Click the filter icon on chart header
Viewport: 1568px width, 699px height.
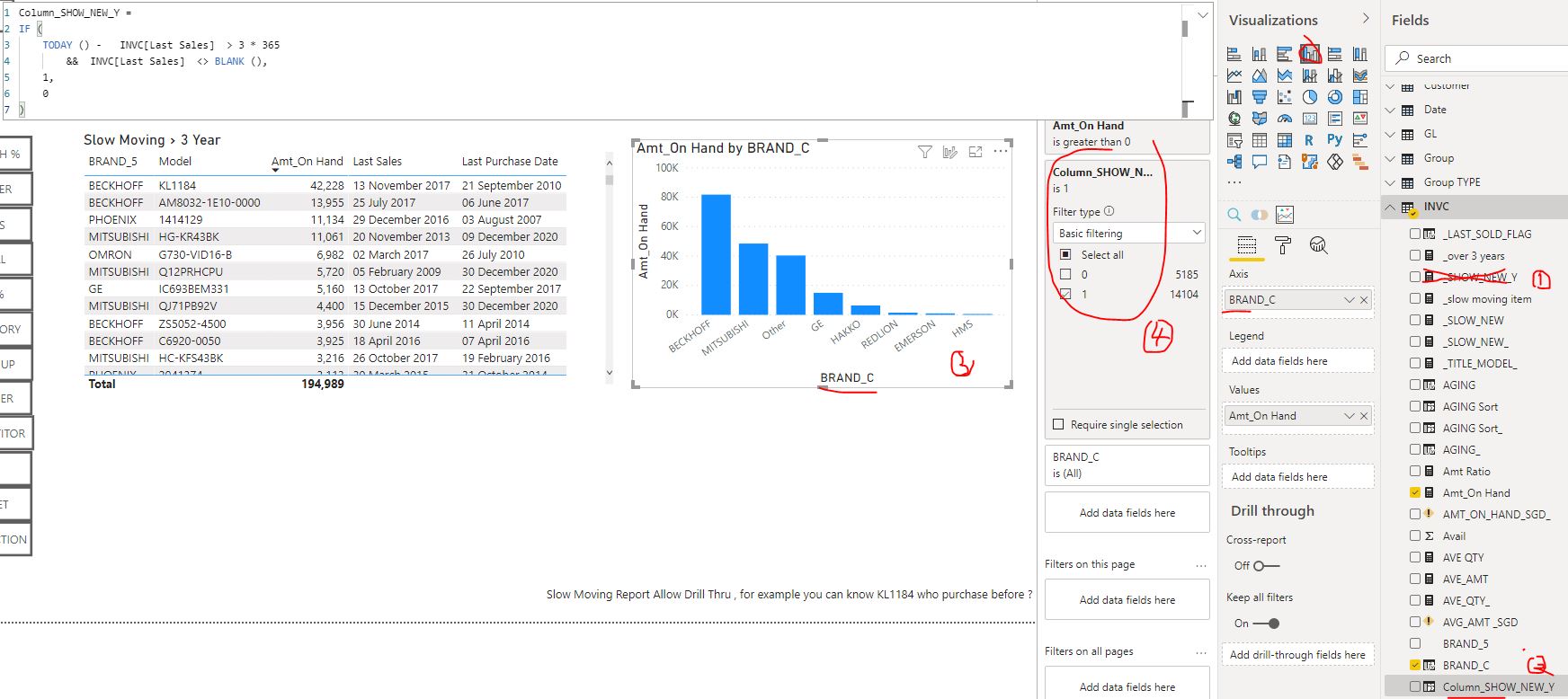coord(924,152)
